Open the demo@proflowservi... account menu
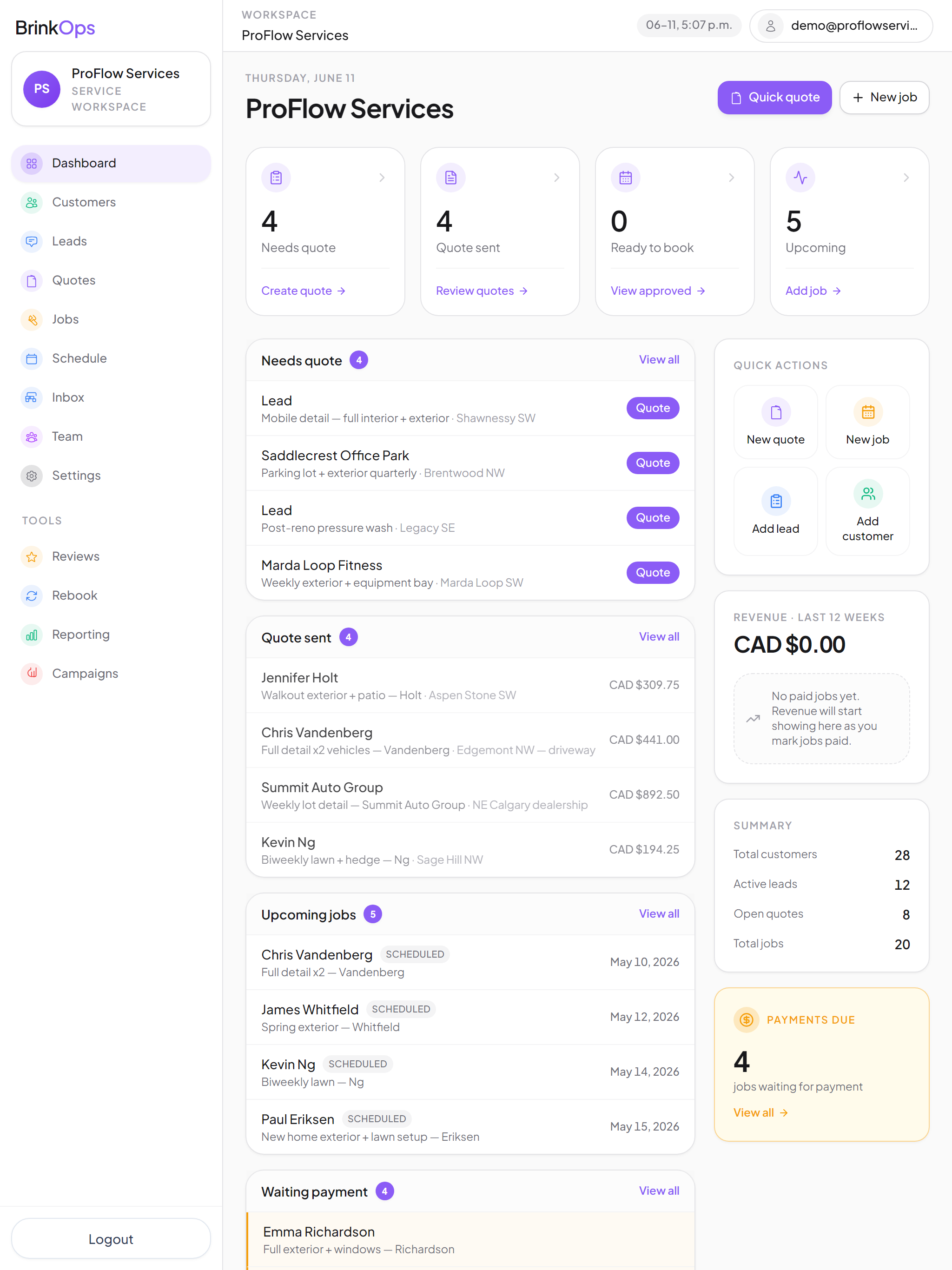 point(840,26)
